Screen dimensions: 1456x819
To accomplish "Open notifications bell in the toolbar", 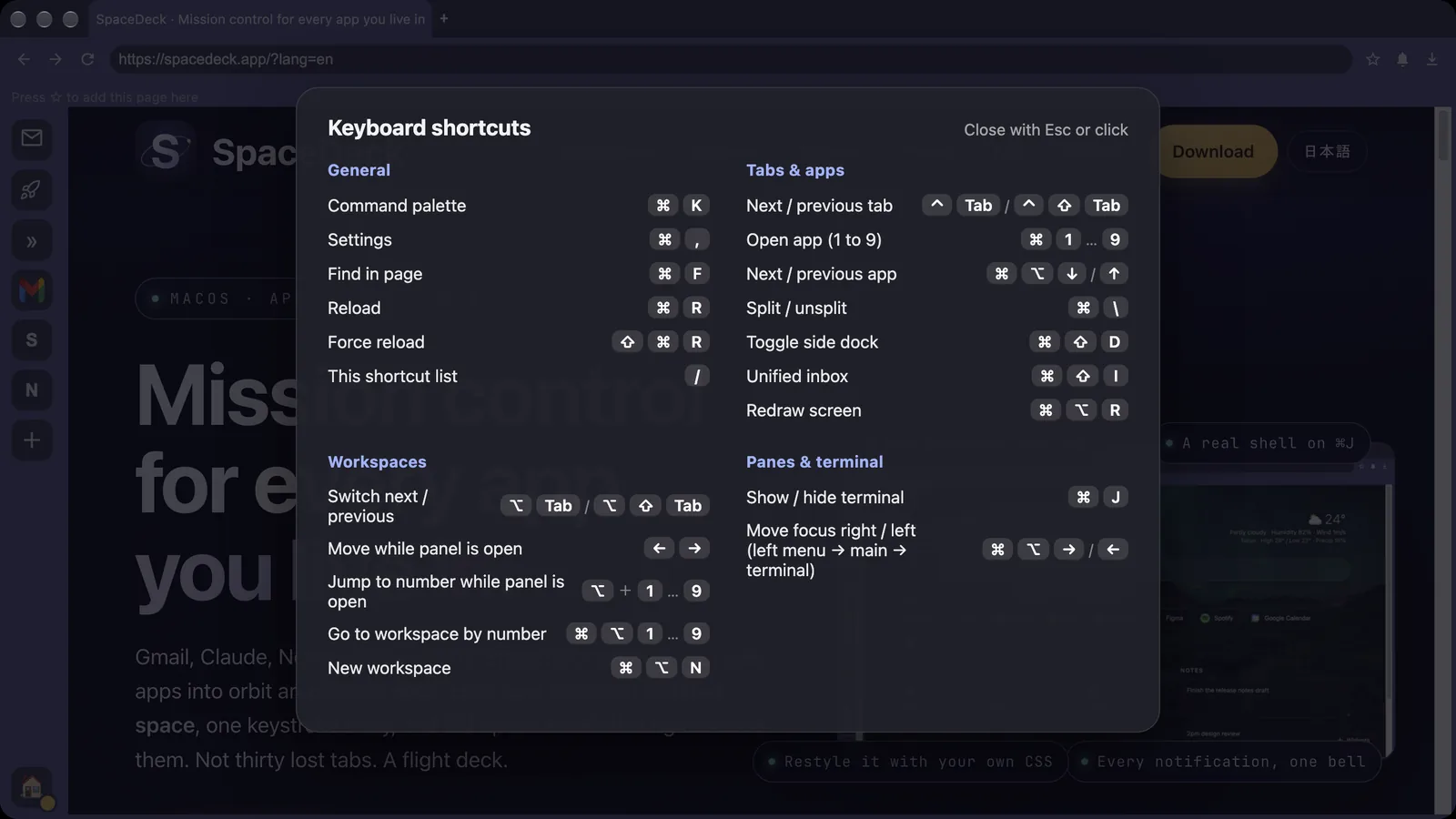I will pos(1402,59).
